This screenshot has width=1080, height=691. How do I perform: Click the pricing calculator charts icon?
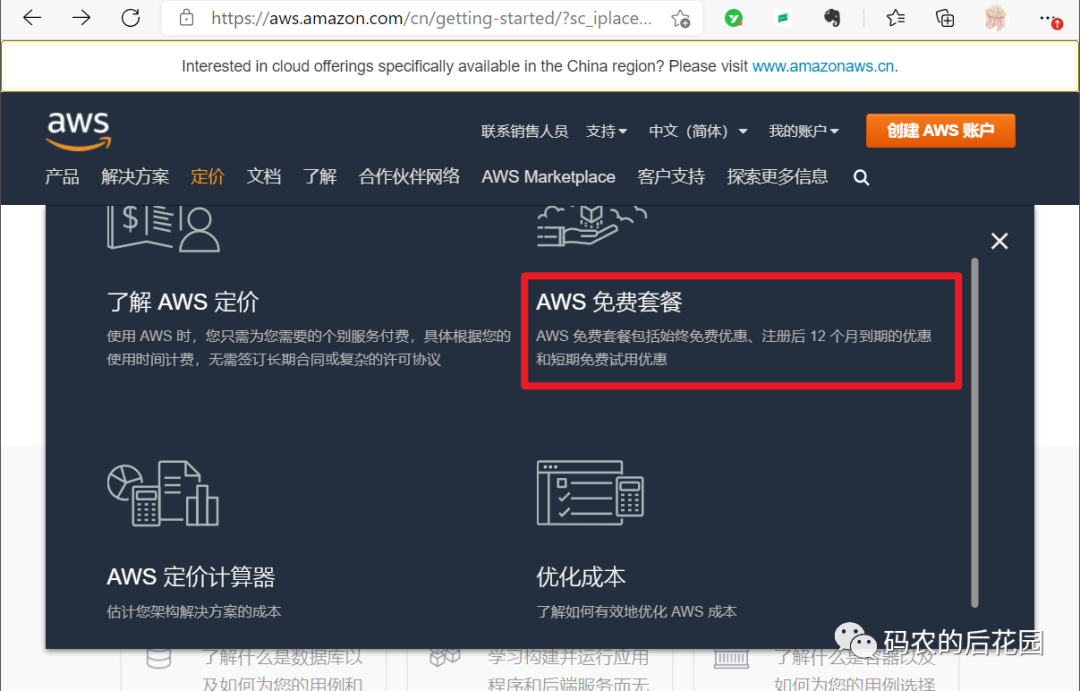pos(163,493)
